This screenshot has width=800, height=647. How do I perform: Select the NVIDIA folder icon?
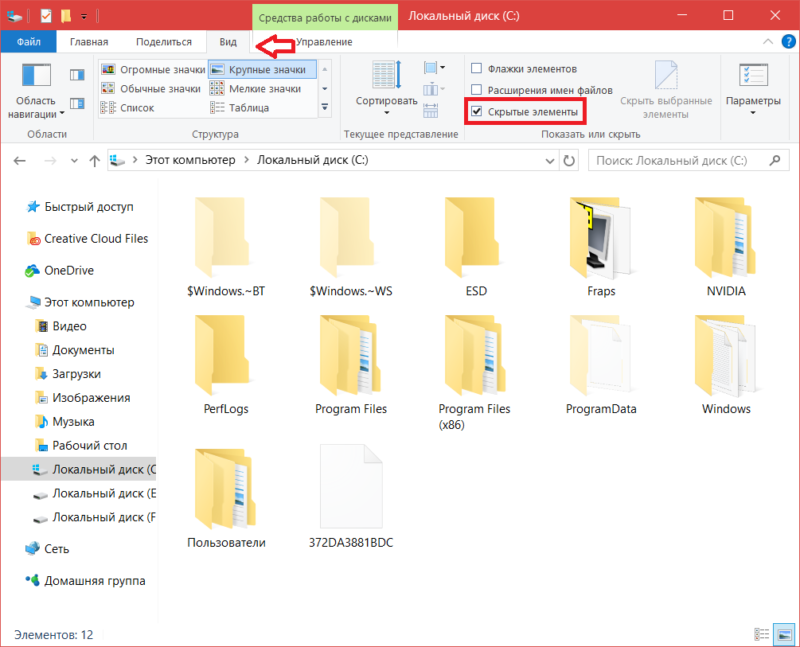coord(726,238)
